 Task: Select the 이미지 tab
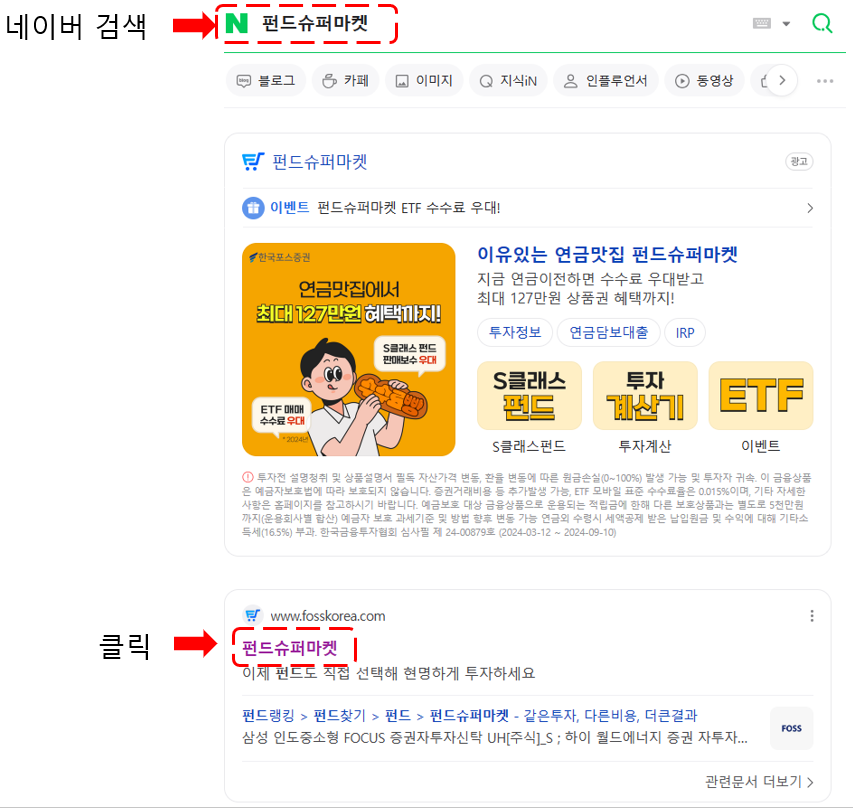424,81
